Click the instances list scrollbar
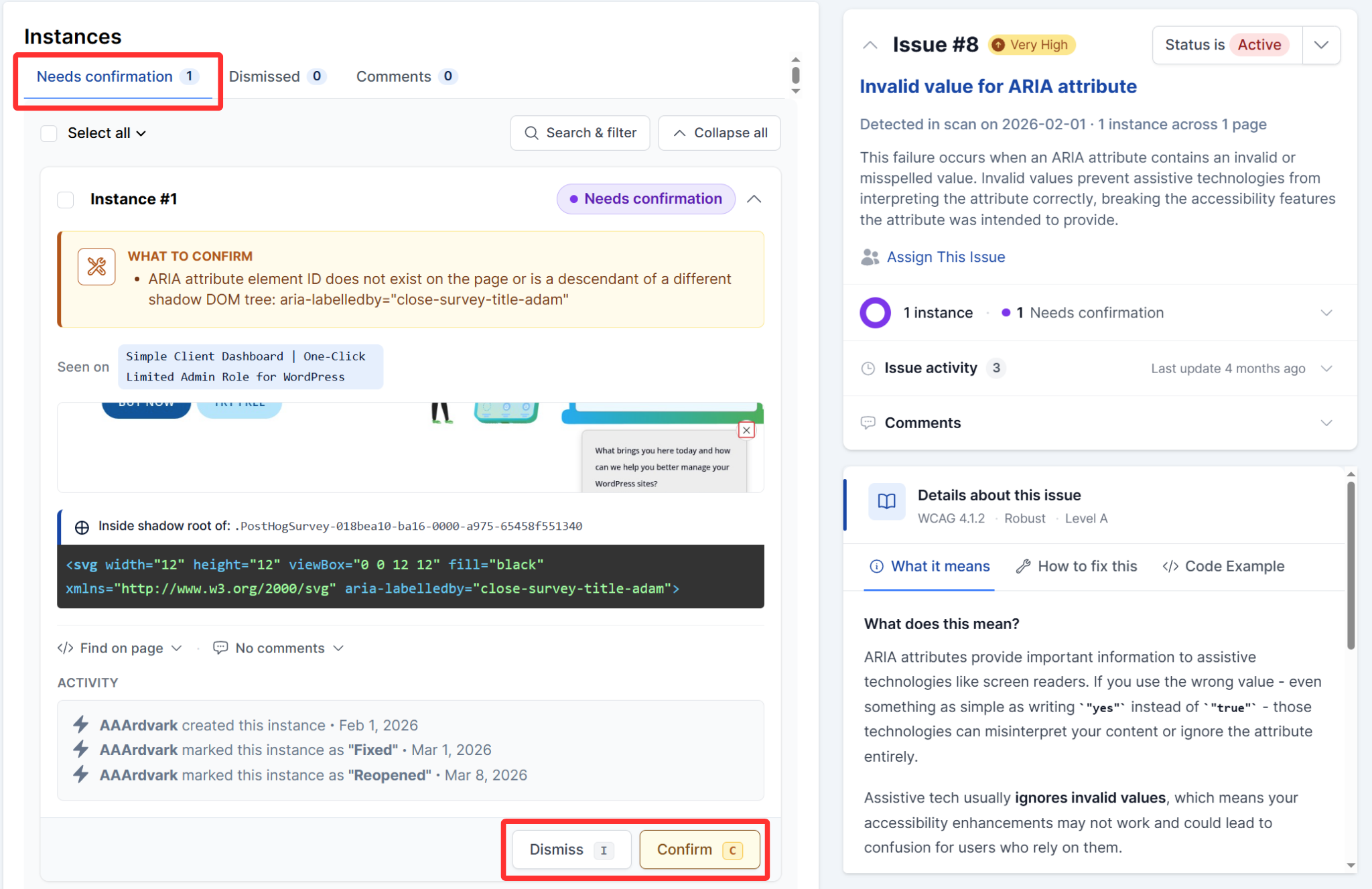This screenshot has height=889, width=1372. click(795, 74)
